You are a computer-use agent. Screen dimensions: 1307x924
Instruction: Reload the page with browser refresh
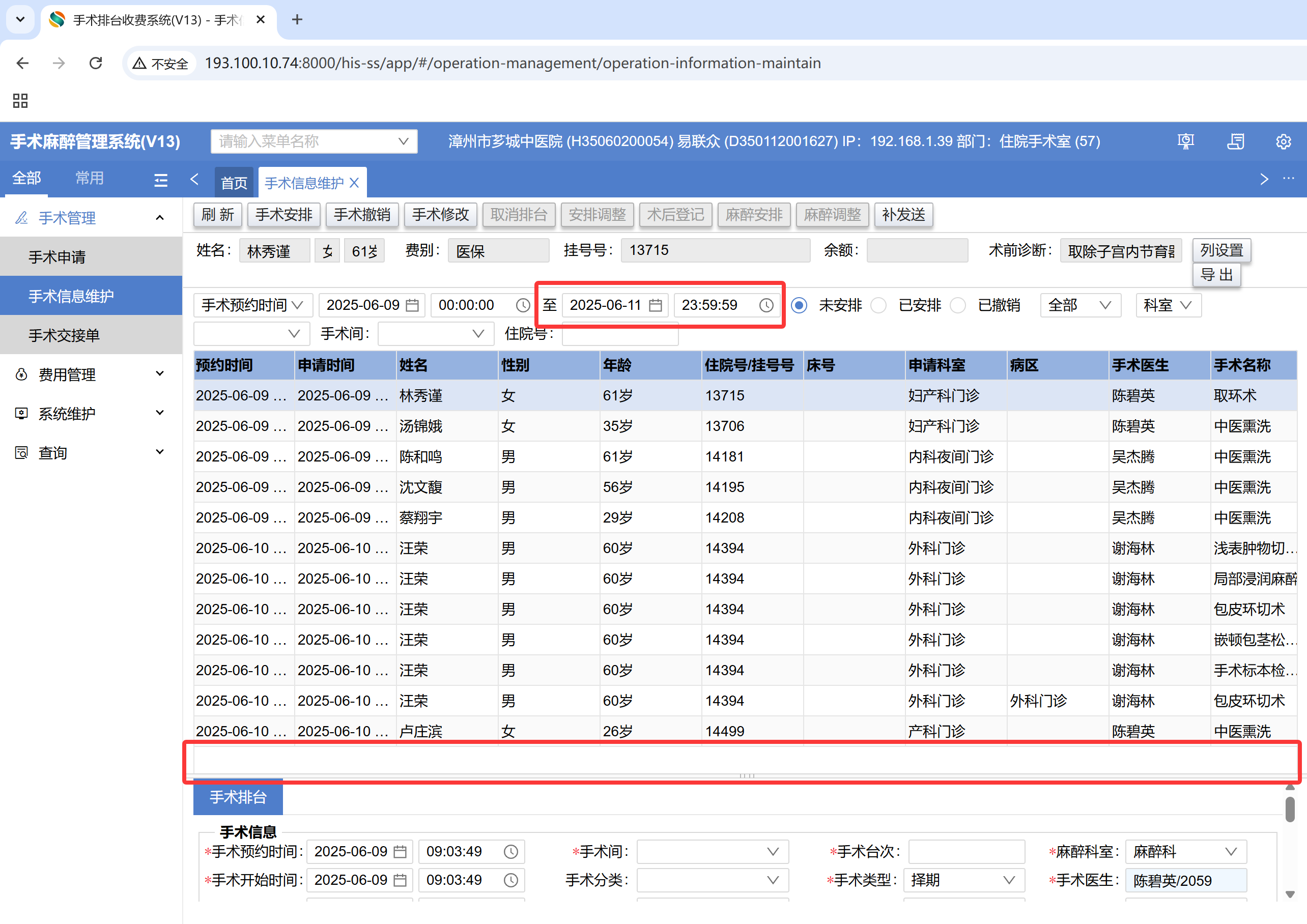[x=96, y=63]
